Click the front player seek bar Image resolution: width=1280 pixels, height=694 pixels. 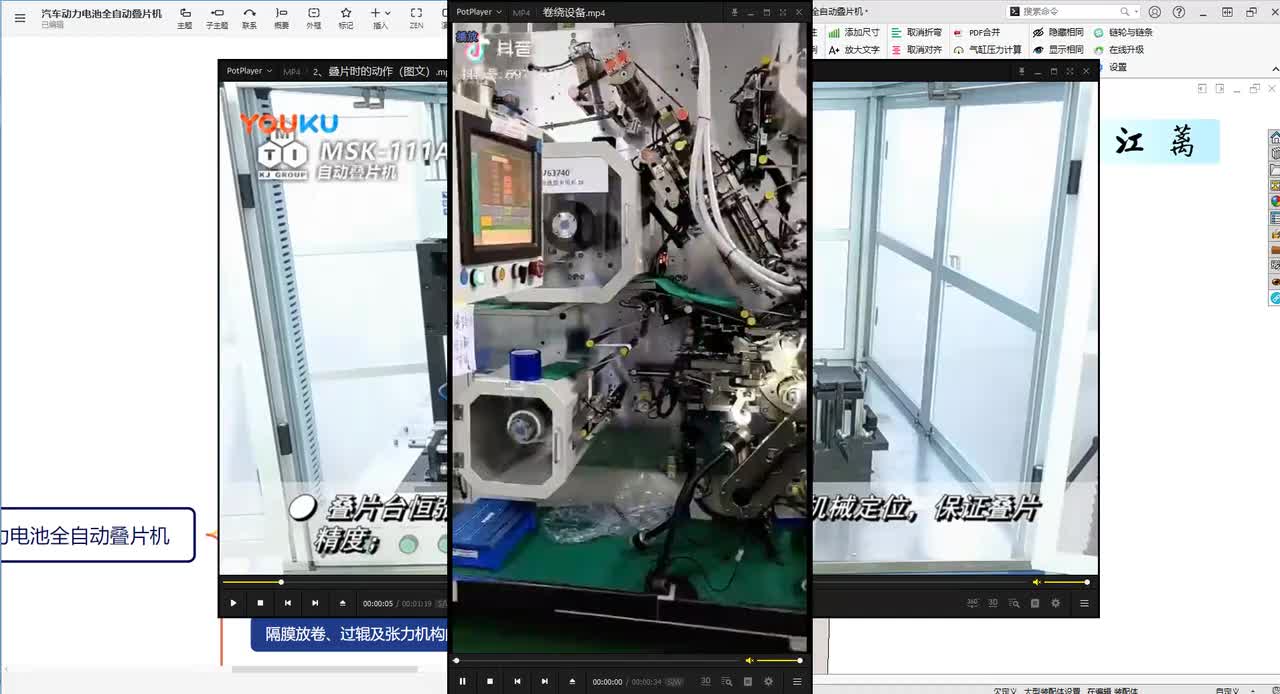coord(598,660)
